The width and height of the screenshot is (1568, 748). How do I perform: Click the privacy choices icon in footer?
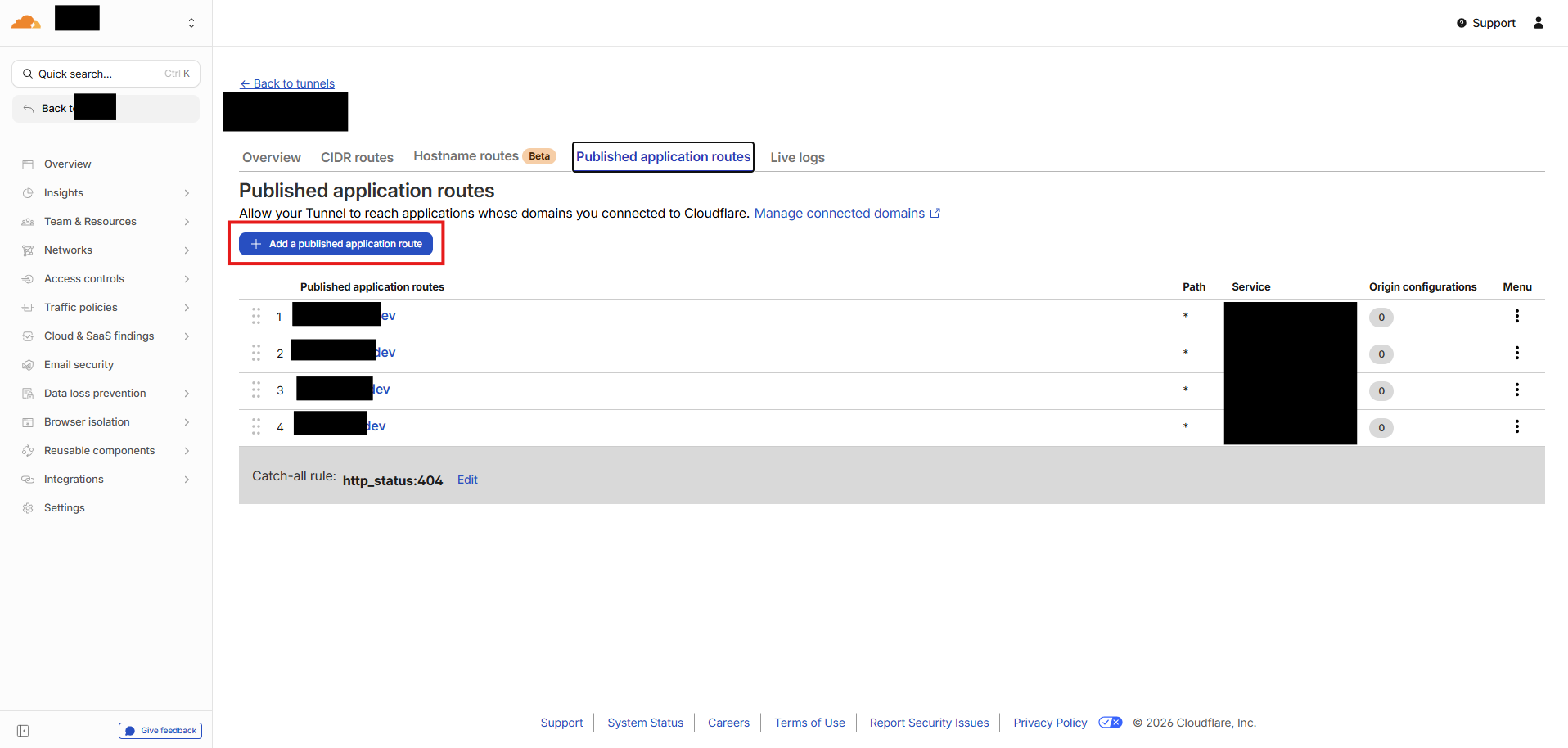pyautogui.click(x=1111, y=722)
